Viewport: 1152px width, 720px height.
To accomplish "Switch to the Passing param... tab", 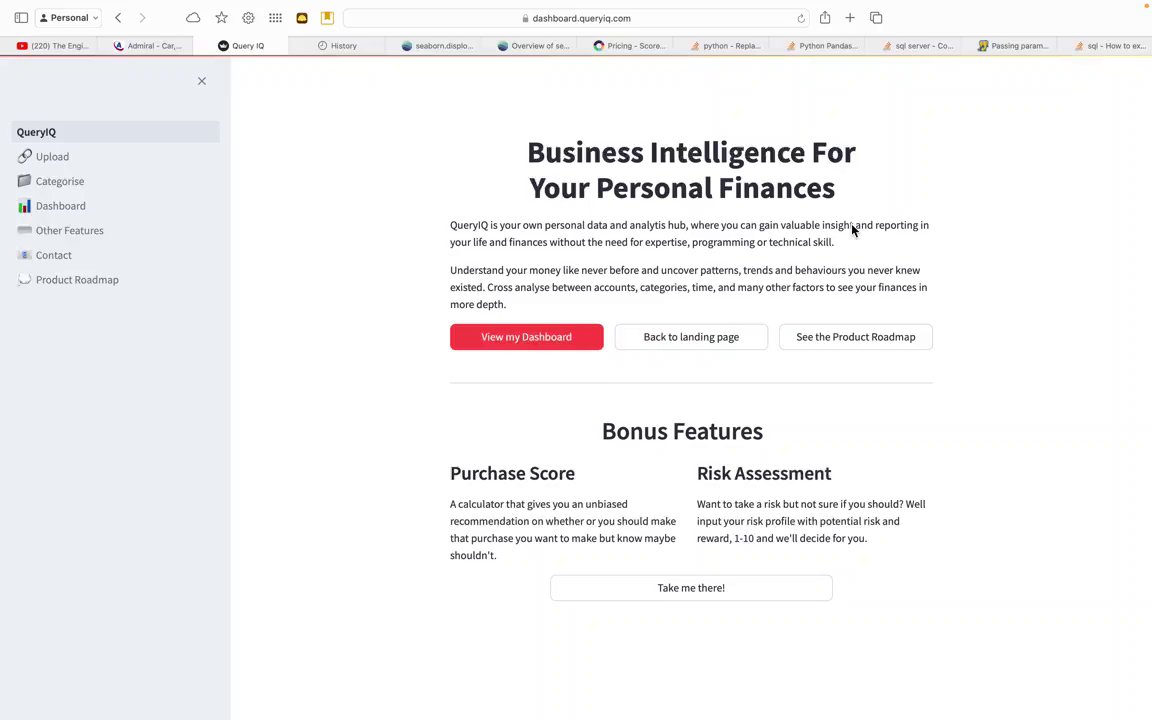I will [x=1013, y=46].
